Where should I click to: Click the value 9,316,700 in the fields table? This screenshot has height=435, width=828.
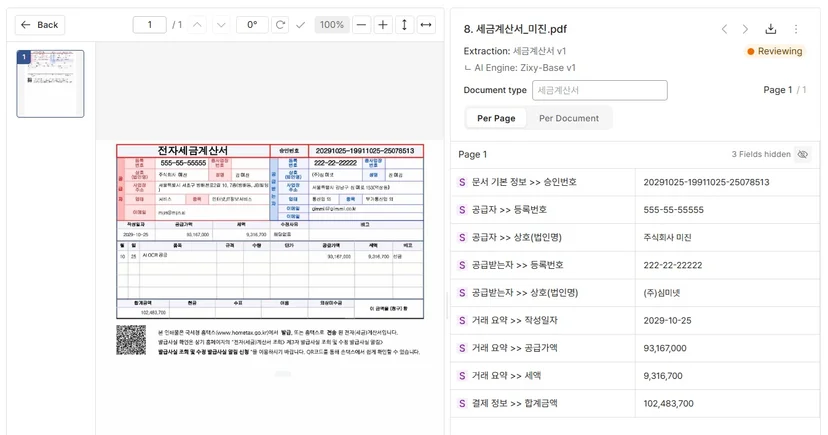[663, 376]
